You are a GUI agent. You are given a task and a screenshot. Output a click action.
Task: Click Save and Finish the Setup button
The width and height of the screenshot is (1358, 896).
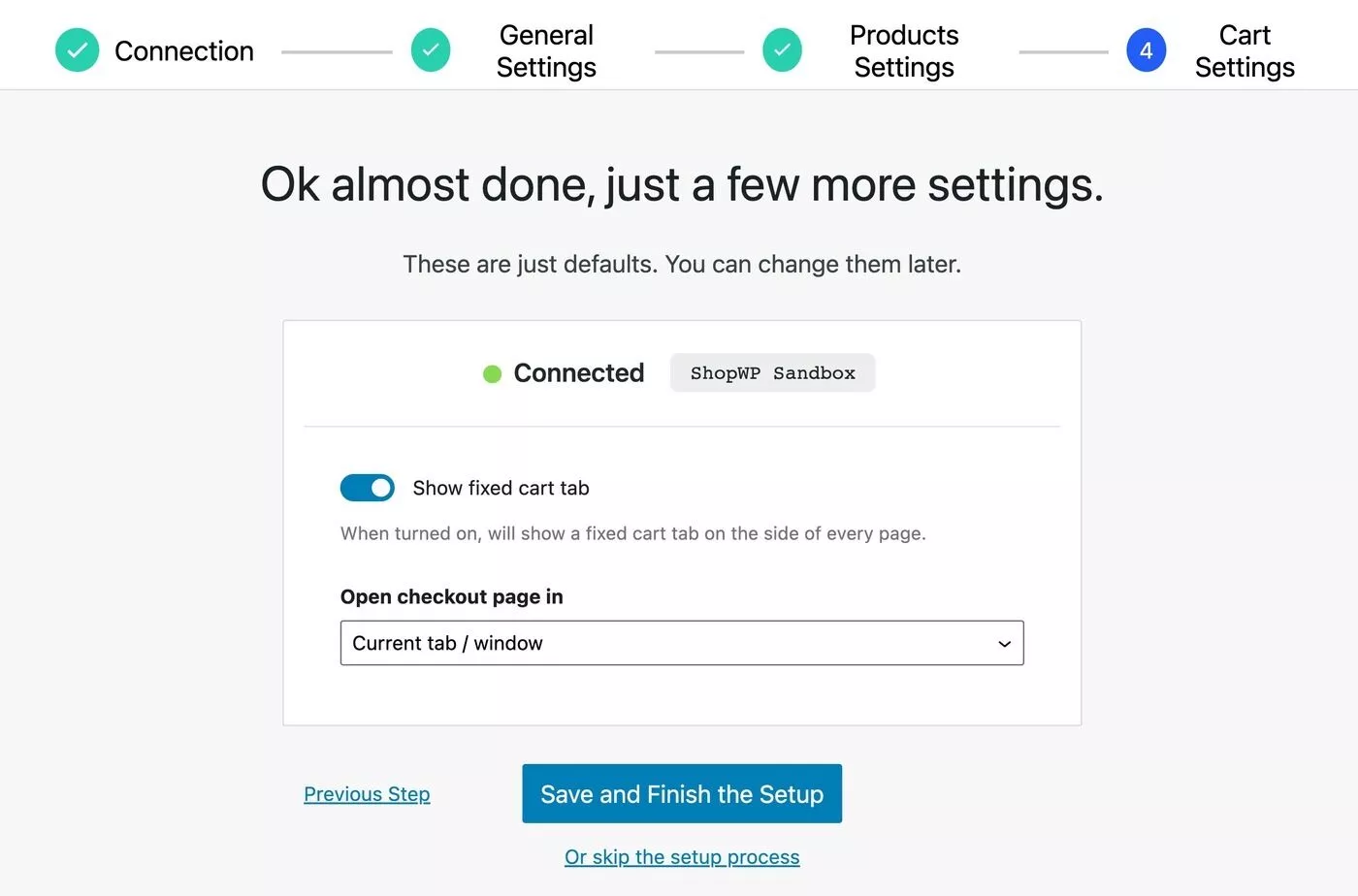[682, 793]
